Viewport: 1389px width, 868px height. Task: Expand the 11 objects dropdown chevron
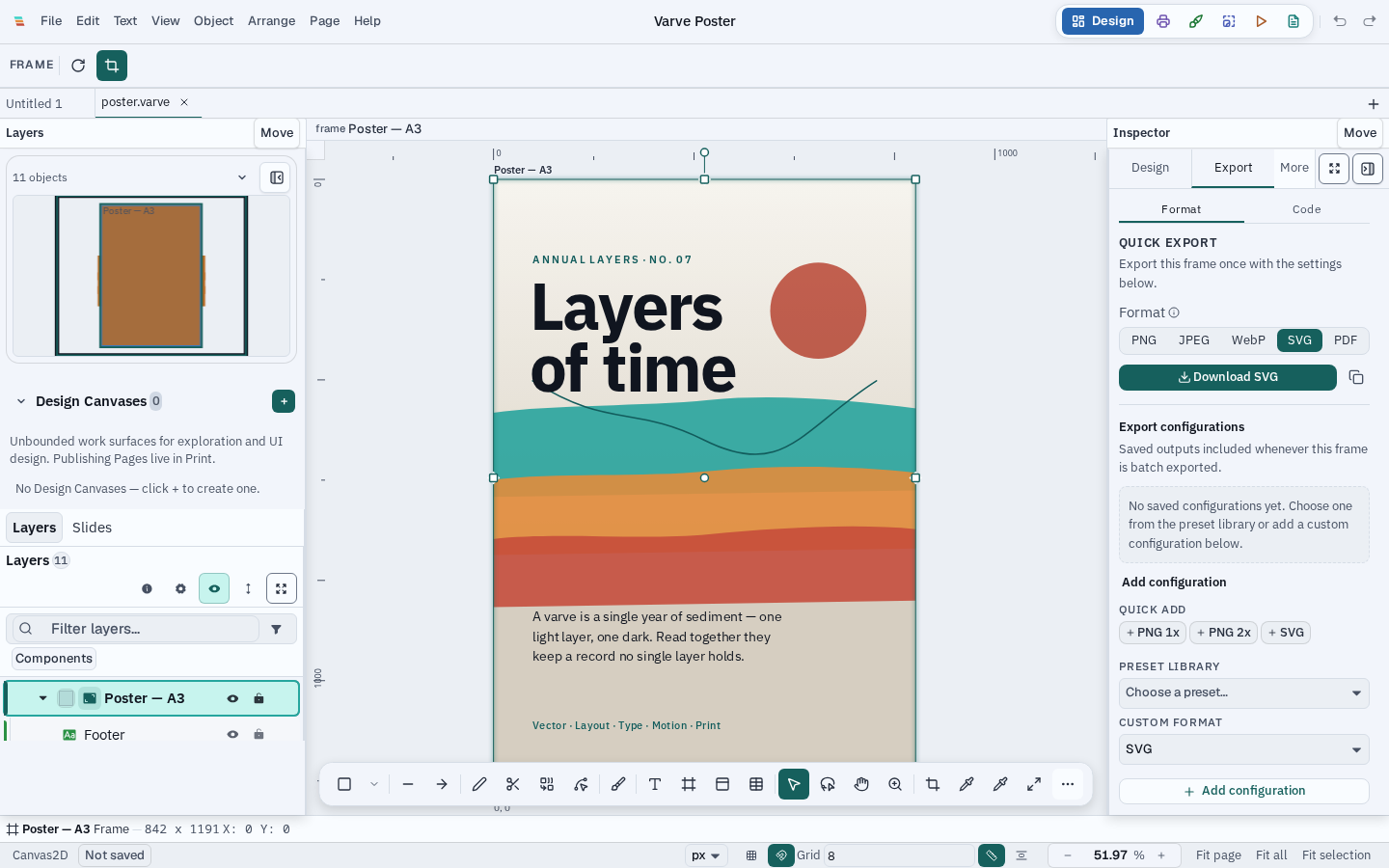pos(242,177)
